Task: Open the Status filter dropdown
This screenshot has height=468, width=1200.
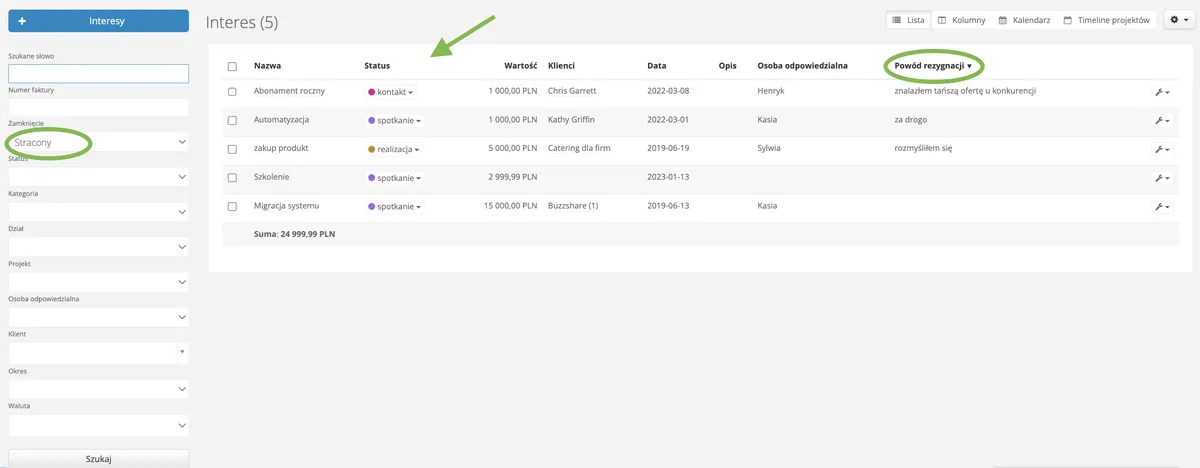Action: pos(98,177)
